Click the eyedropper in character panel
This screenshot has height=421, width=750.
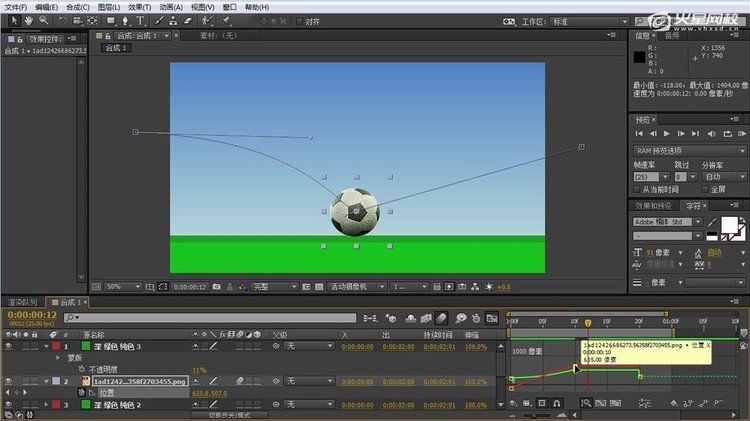click(712, 222)
